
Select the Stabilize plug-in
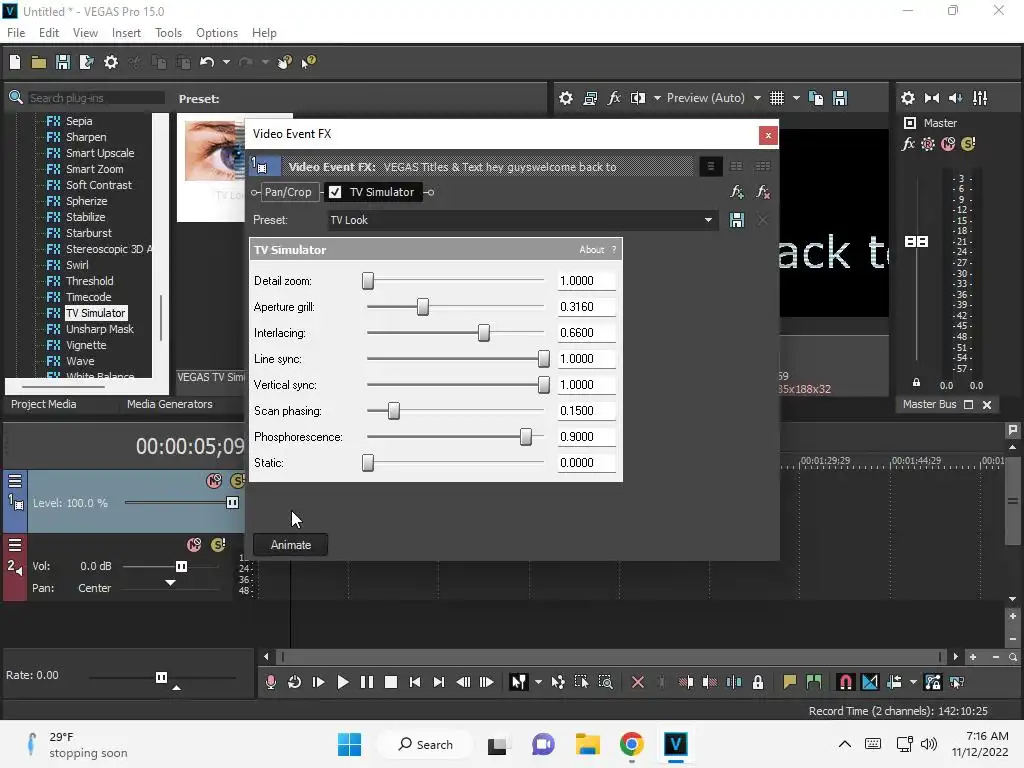click(85, 217)
